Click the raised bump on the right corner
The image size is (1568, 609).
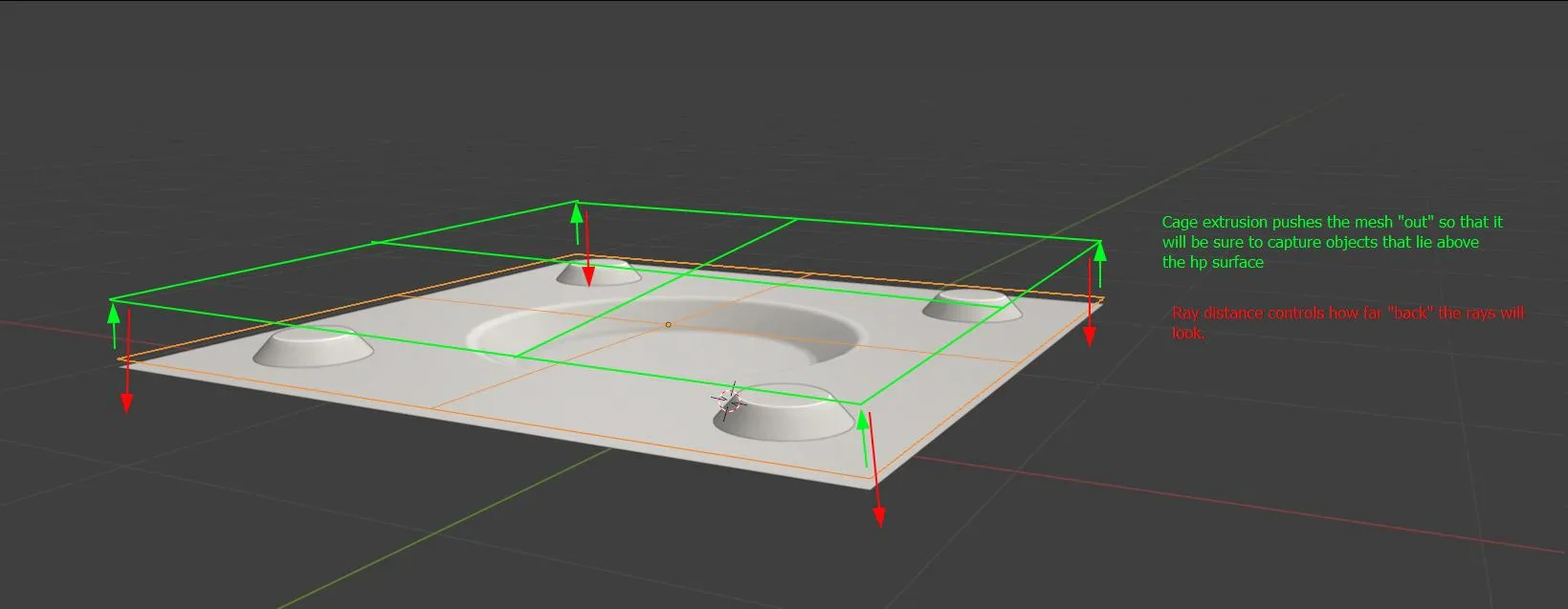tap(973, 303)
